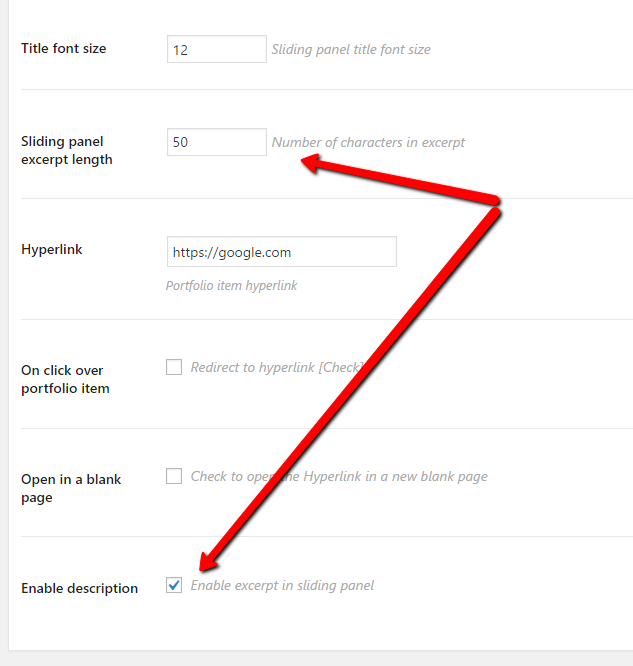This screenshot has width=633, height=666.
Task: Click the 'Title font size' label
Action: point(64,48)
